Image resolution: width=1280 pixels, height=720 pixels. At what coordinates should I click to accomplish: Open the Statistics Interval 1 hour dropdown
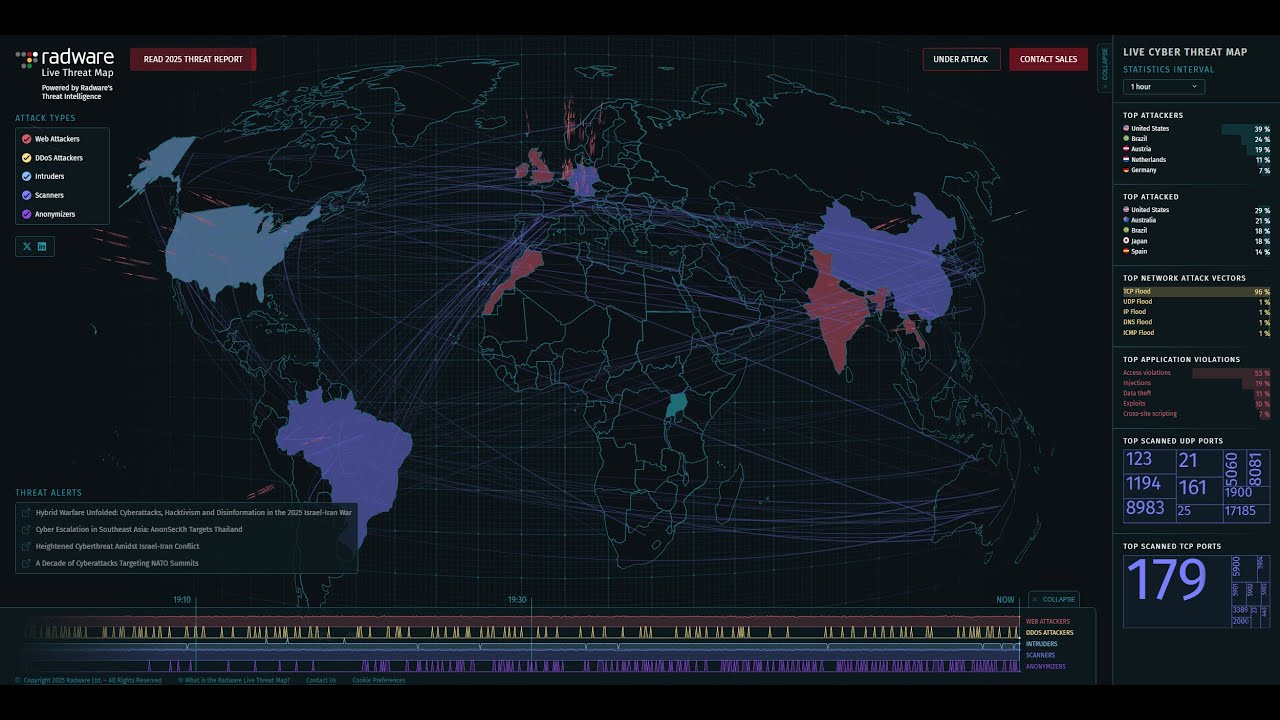click(x=1164, y=87)
